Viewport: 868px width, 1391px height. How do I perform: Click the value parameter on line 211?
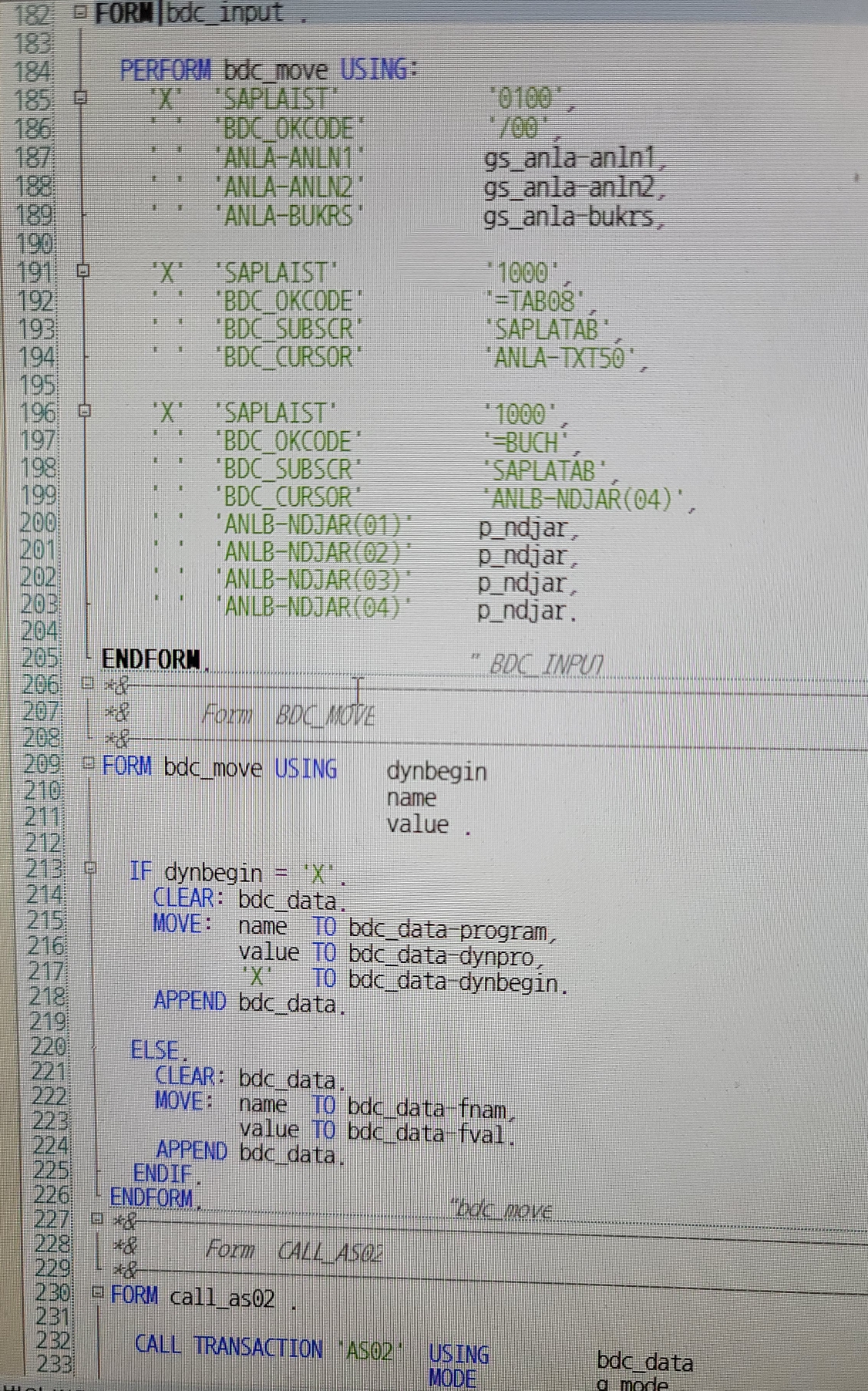pyautogui.click(x=417, y=824)
